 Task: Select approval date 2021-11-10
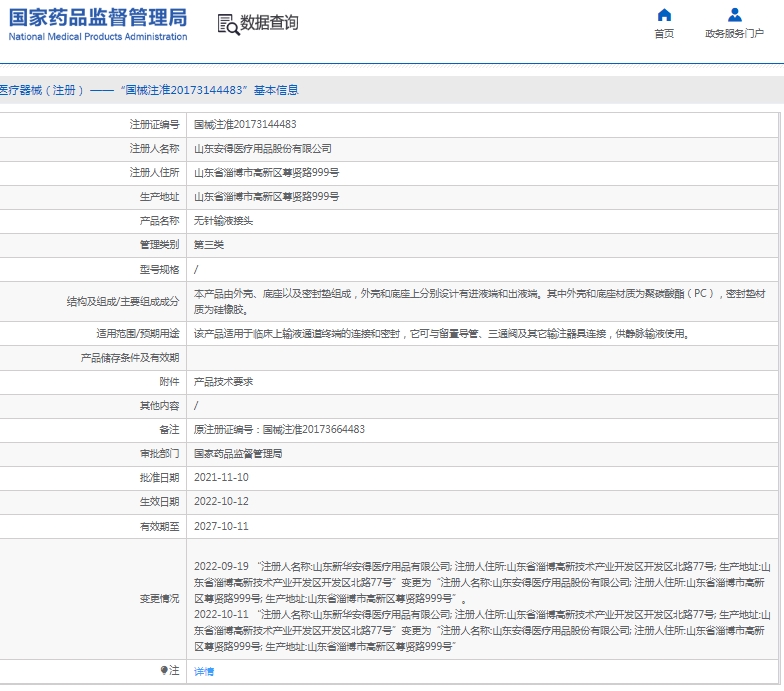[221, 478]
